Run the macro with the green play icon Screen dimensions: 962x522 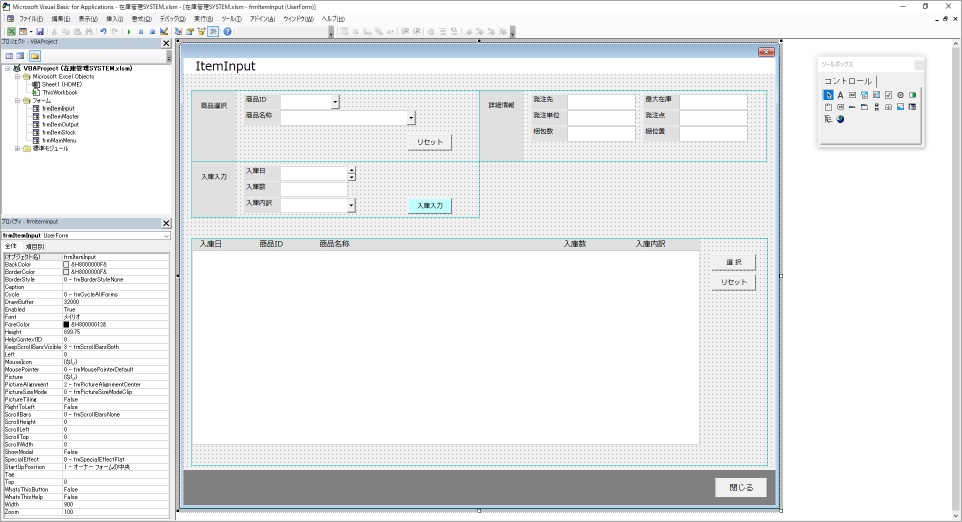click(129, 31)
